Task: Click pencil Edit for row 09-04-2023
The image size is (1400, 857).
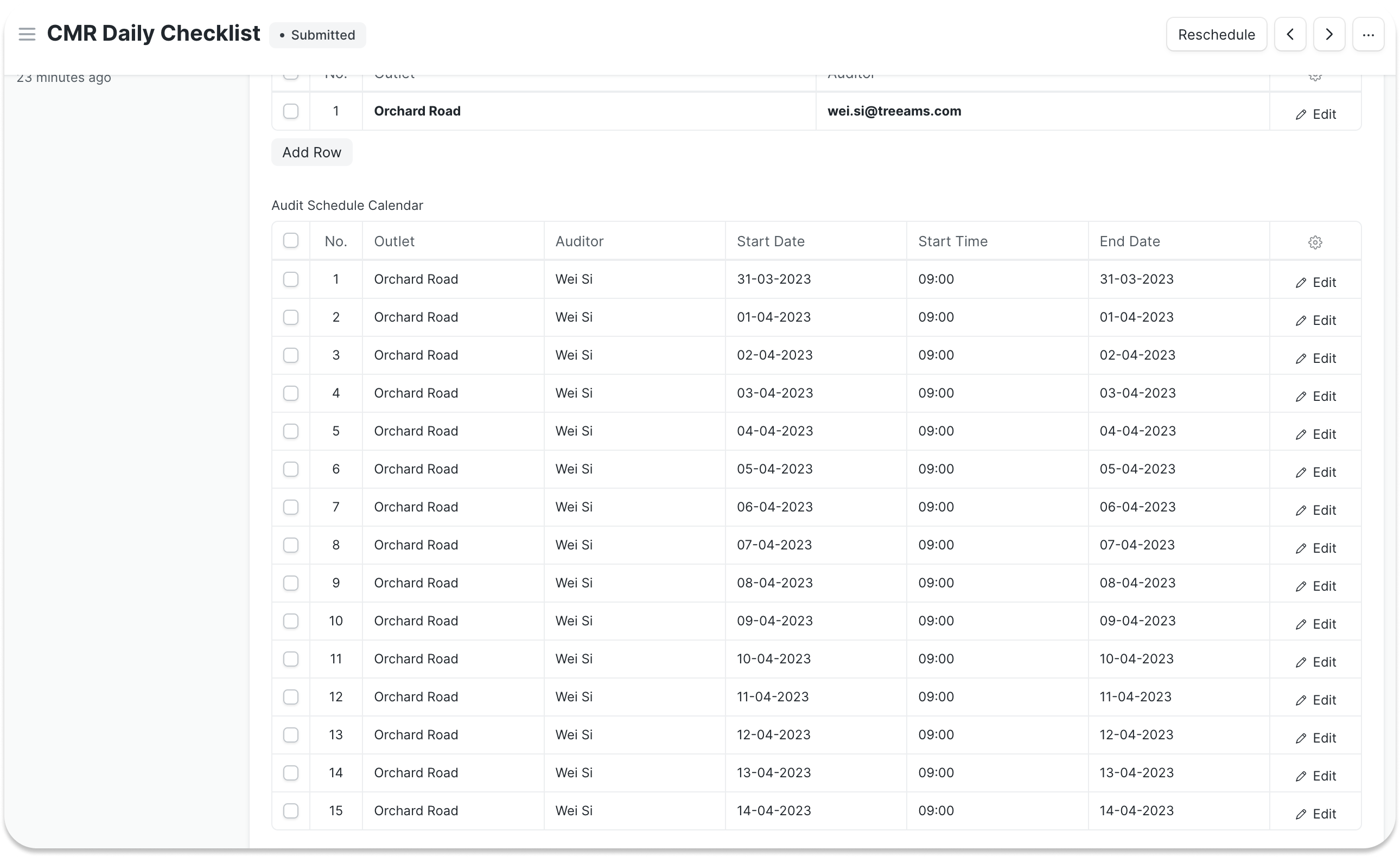Action: (1315, 624)
